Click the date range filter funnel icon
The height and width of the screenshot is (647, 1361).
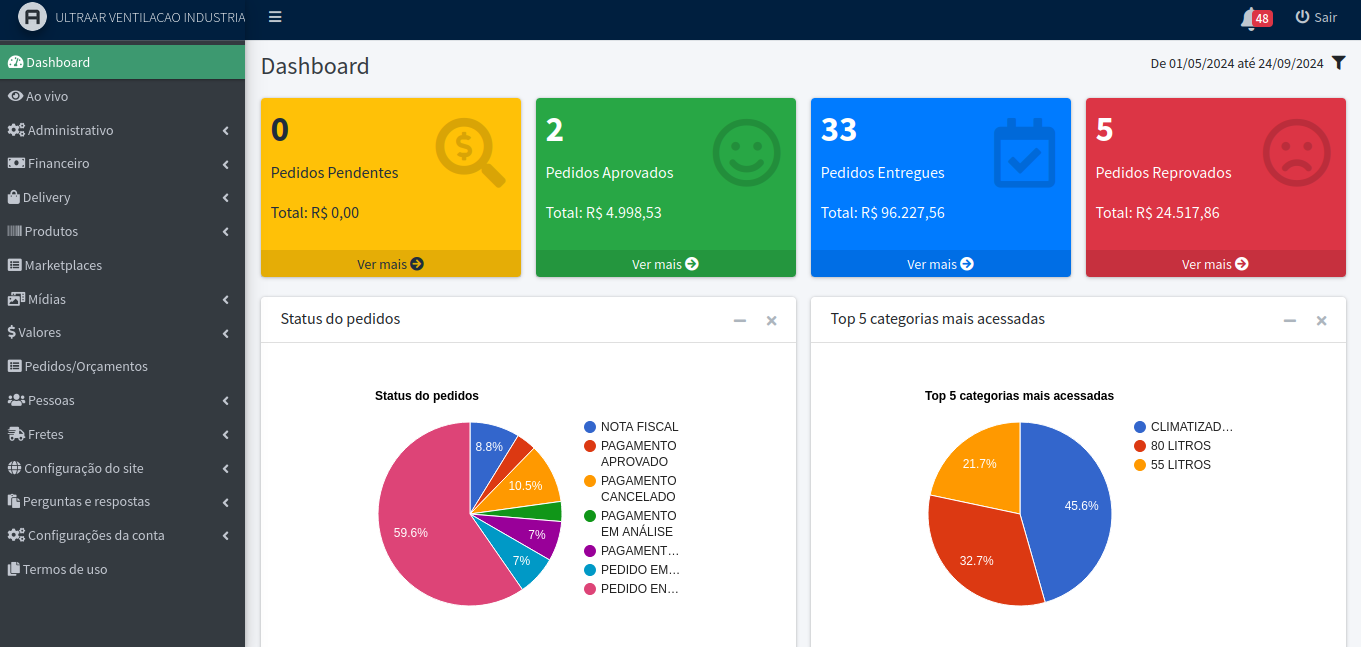tap(1338, 63)
